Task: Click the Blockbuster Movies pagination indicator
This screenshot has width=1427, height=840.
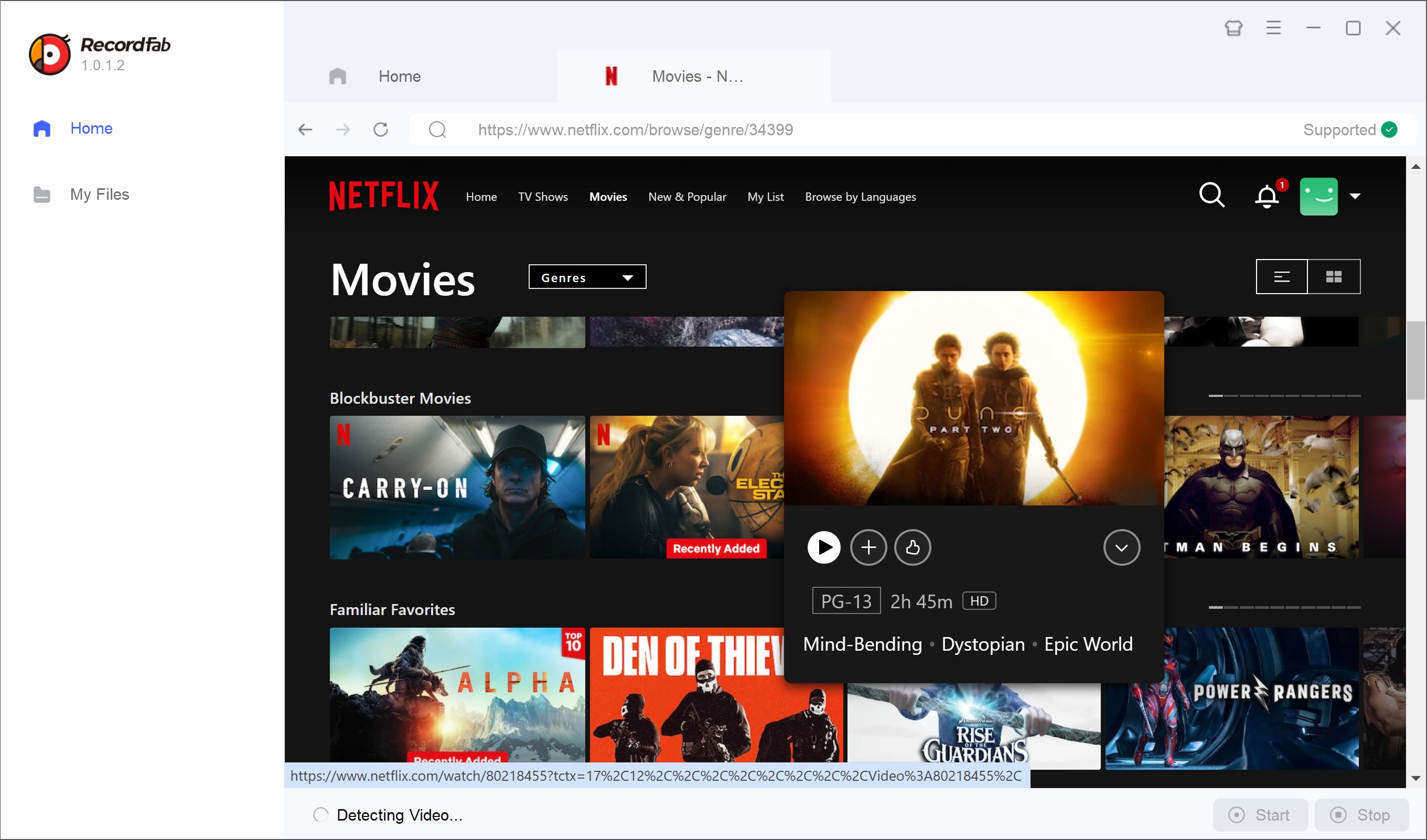Action: 1284,396
